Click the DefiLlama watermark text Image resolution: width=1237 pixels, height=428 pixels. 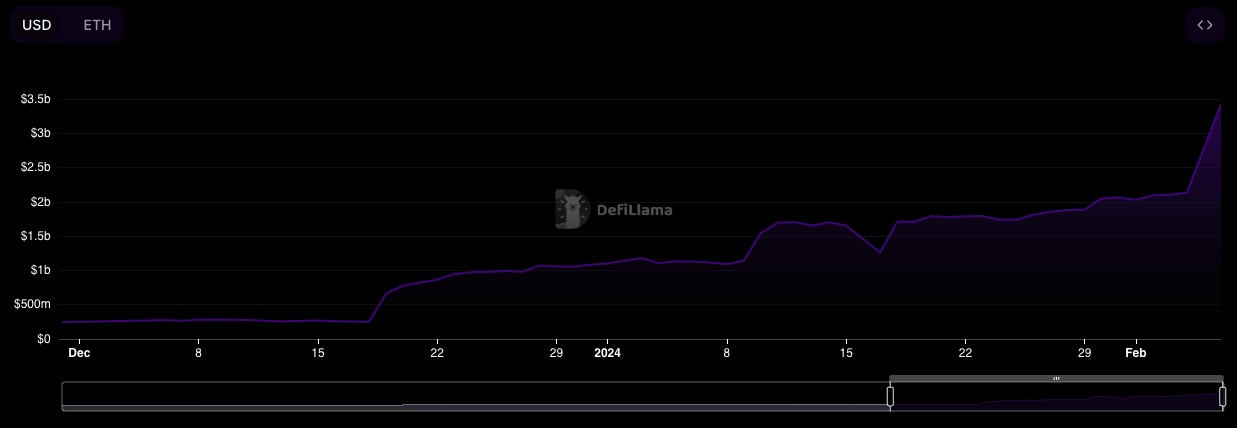[x=634, y=210]
